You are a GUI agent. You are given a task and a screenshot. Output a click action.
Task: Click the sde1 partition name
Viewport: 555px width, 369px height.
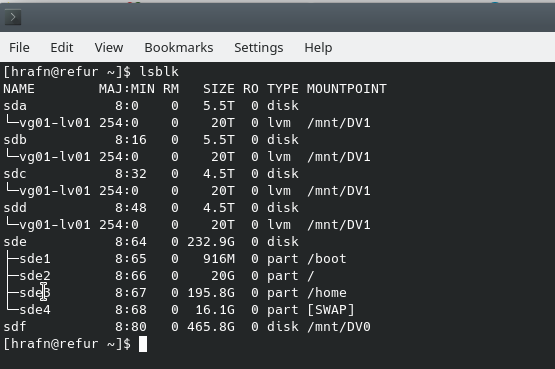[35, 259]
